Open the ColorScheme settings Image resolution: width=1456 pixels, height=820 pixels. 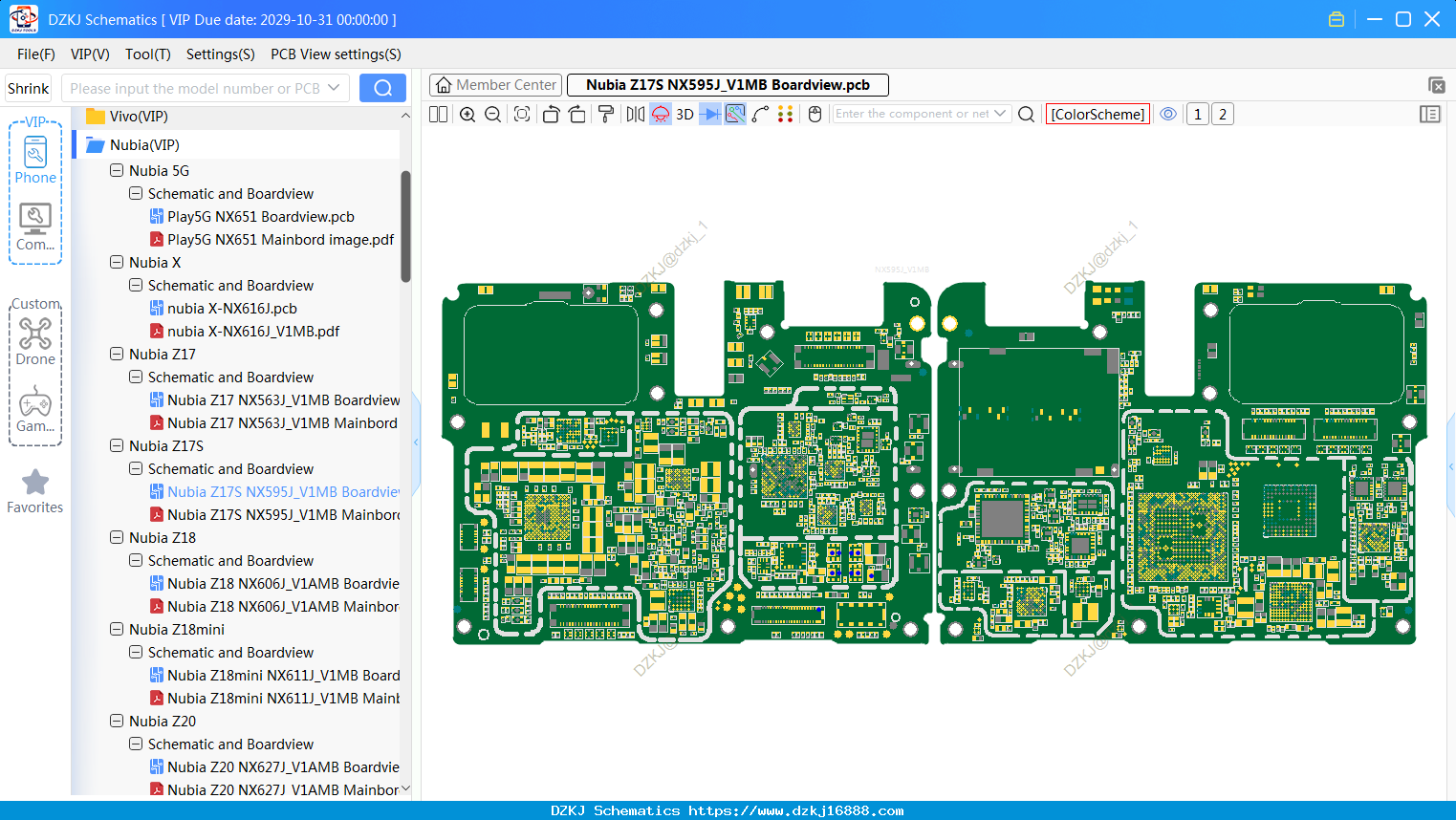(x=1097, y=114)
